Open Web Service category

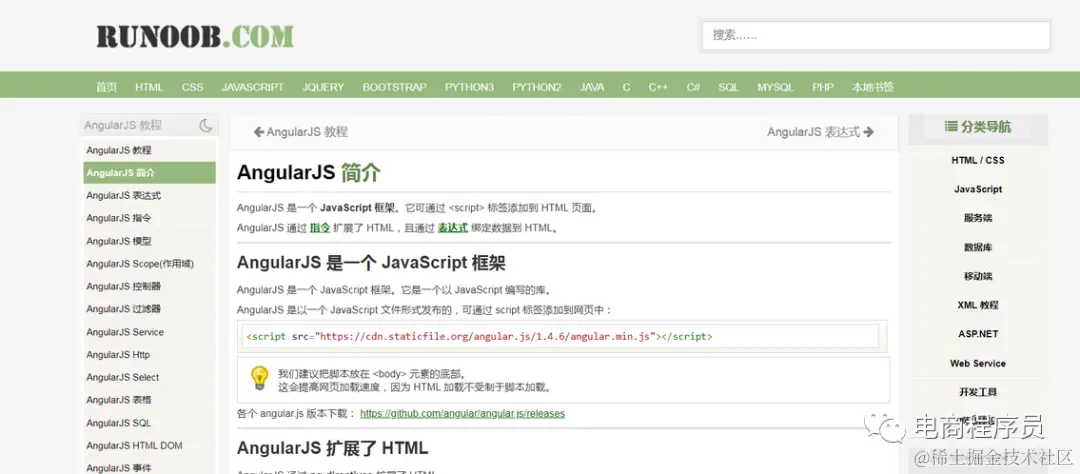pyautogui.click(x=978, y=363)
